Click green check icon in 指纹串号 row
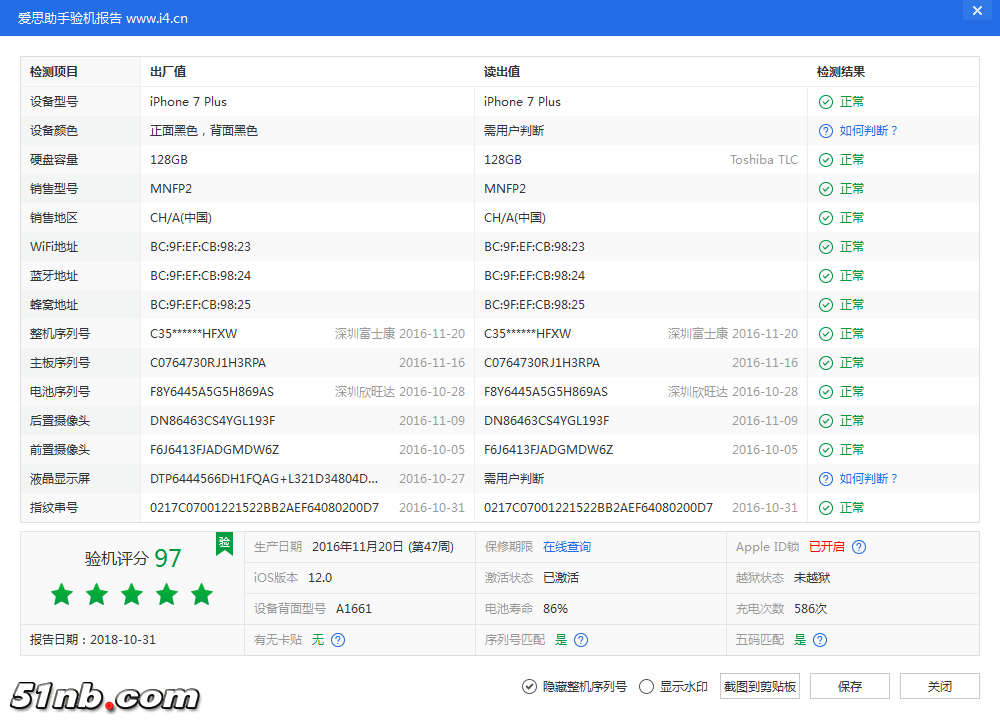 click(x=825, y=508)
